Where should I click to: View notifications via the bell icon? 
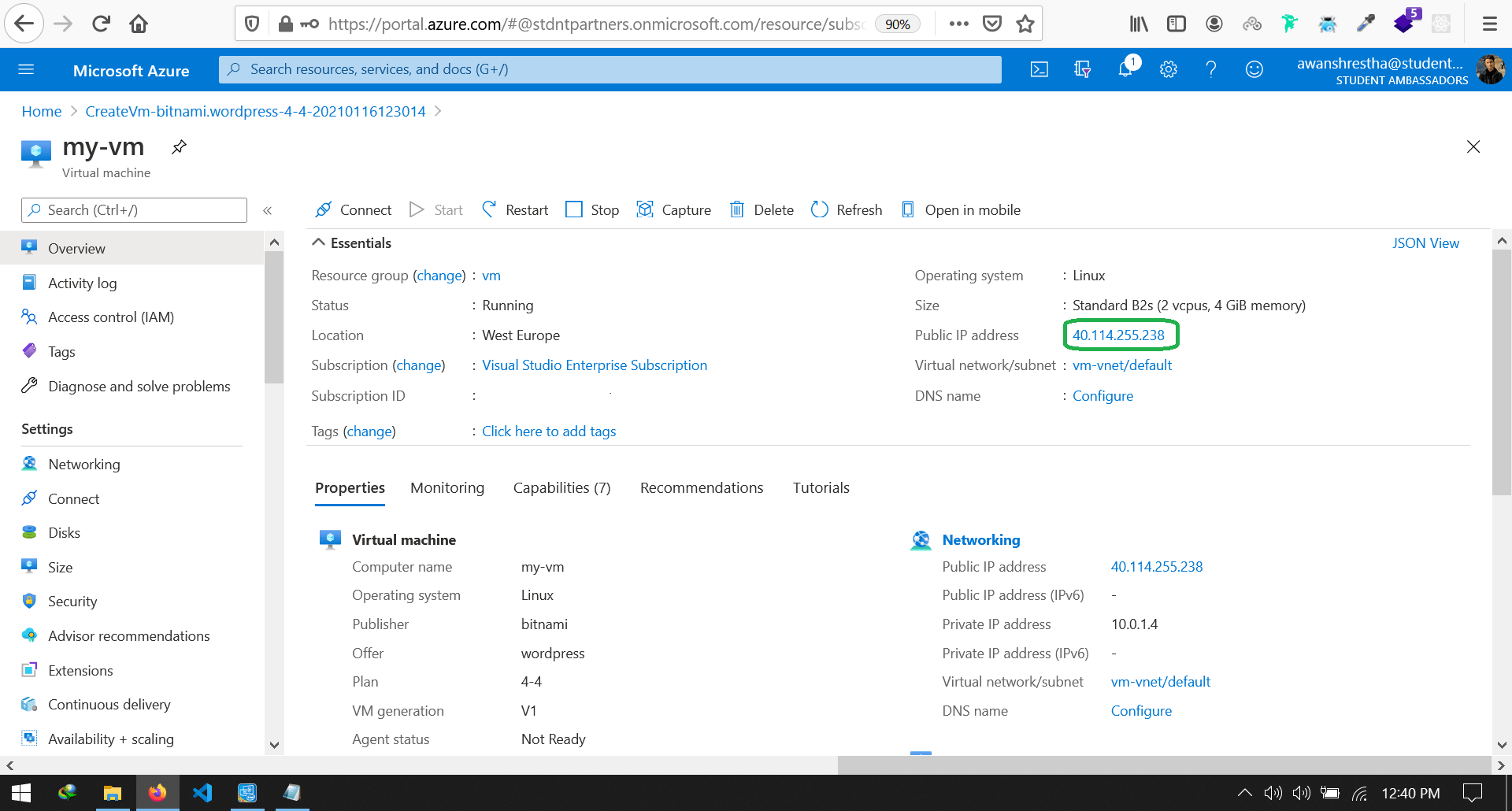tap(1125, 69)
